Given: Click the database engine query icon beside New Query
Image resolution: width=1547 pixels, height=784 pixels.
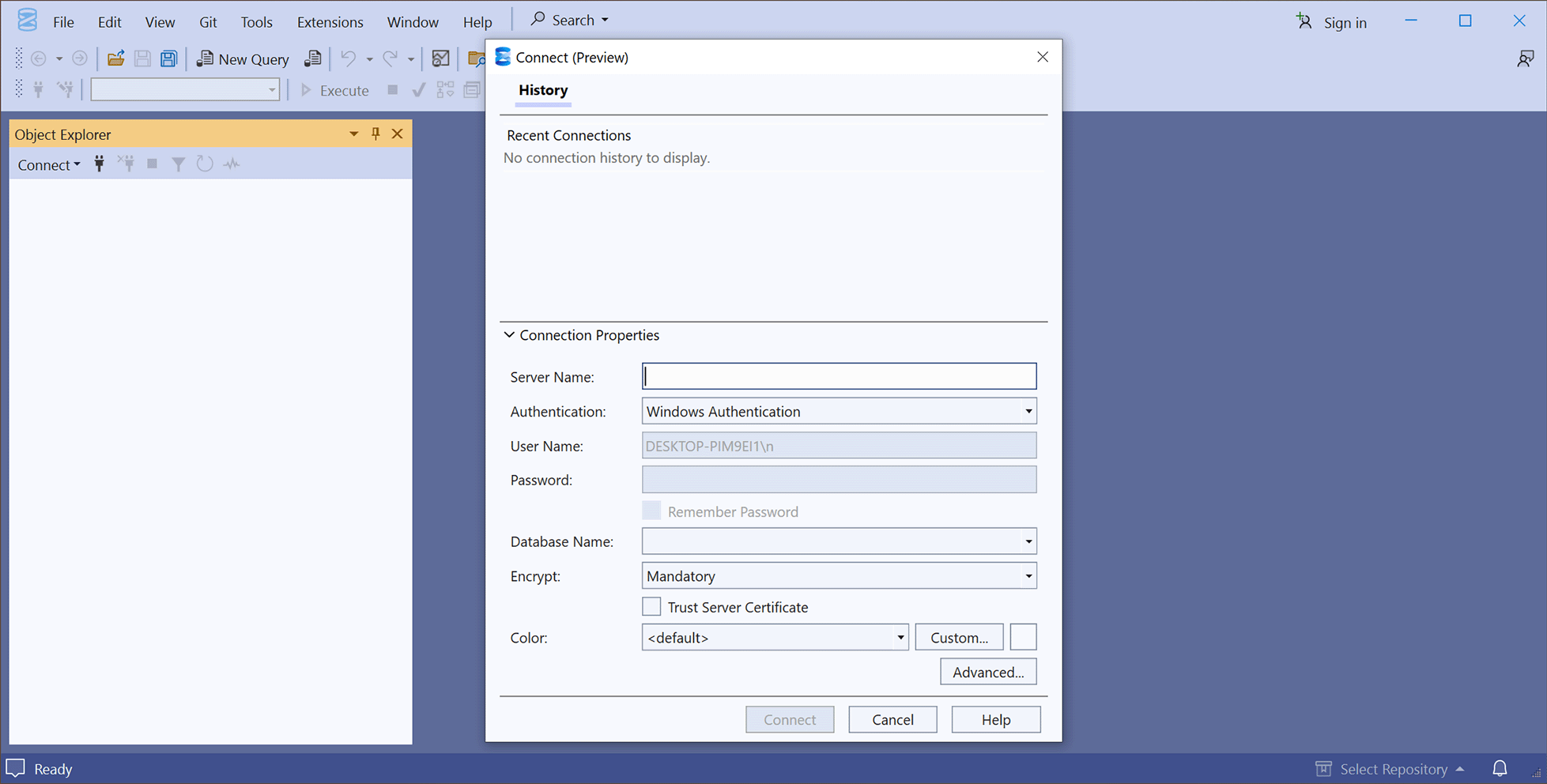Looking at the screenshot, I should [313, 58].
